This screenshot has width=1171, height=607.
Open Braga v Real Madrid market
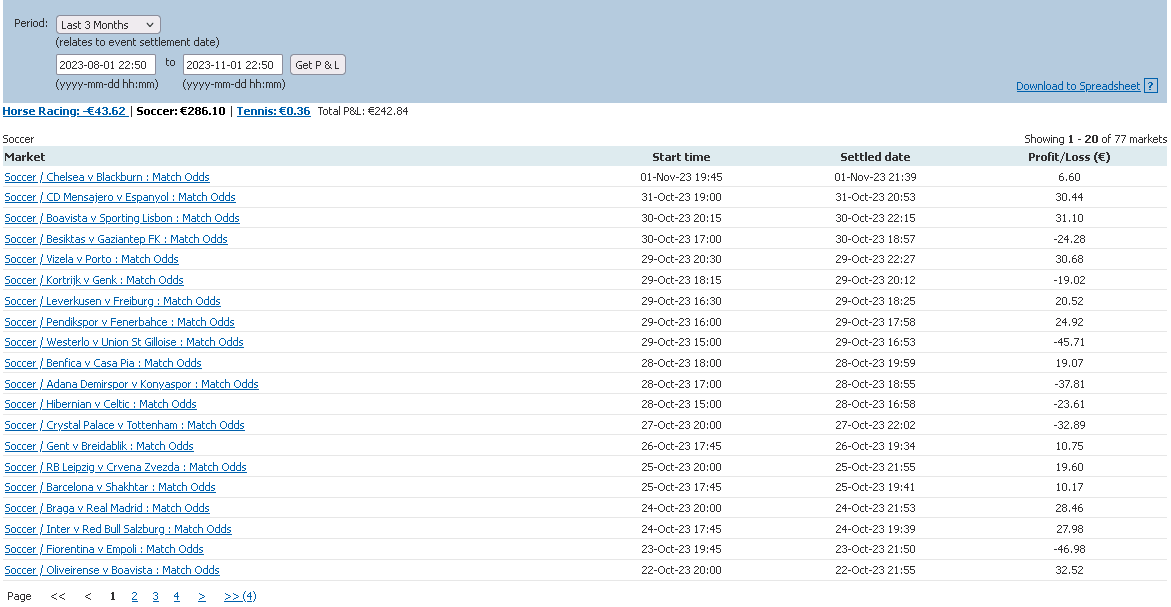pyautogui.click(x=107, y=508)
